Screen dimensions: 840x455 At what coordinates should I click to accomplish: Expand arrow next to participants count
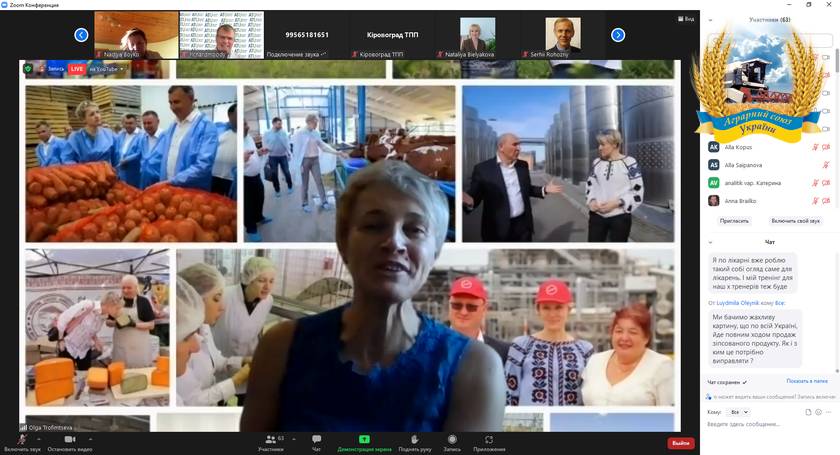tap(294, 439)
